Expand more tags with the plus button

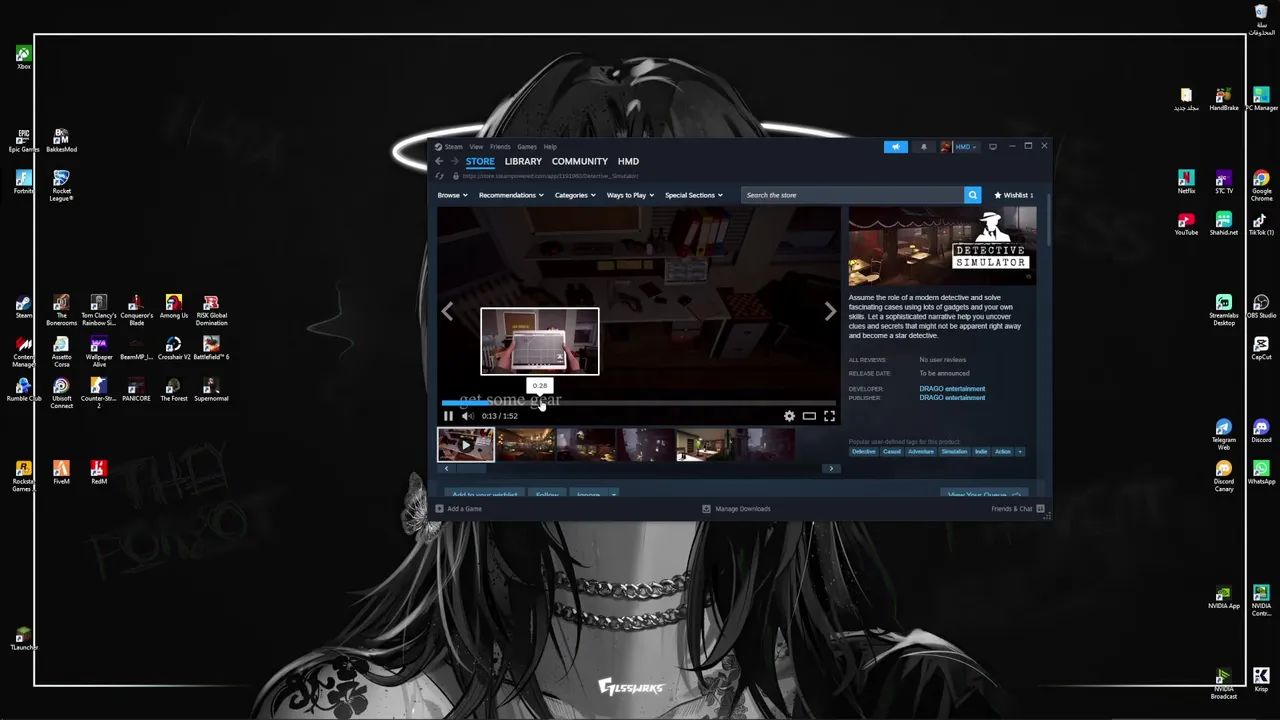[x=1019, y=452]
